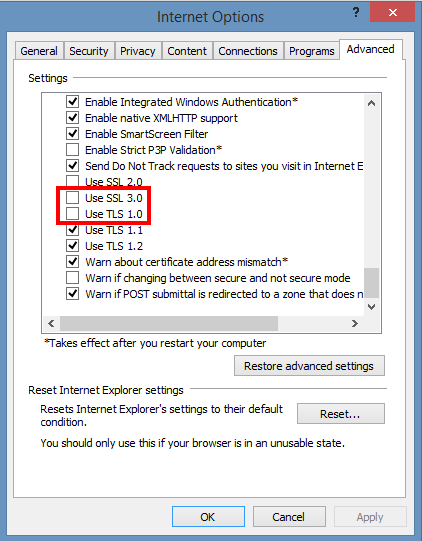Click the scroll left arrow in settings list
Screen dimensions: 422x541
coord(51,323)
